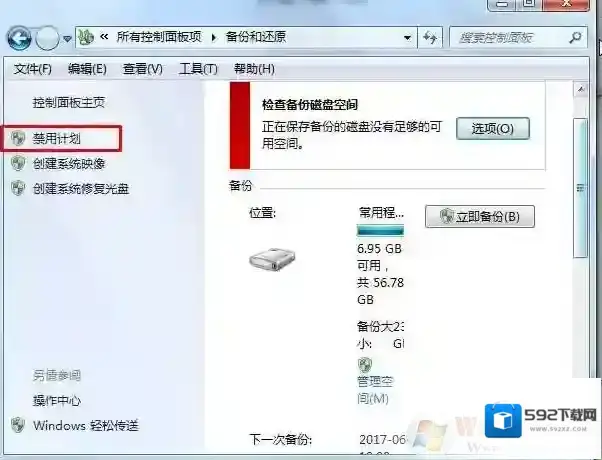This screenshot has height=460, width=602.
Task: Click the Back navigation arrow button
Action: [18, 38]
